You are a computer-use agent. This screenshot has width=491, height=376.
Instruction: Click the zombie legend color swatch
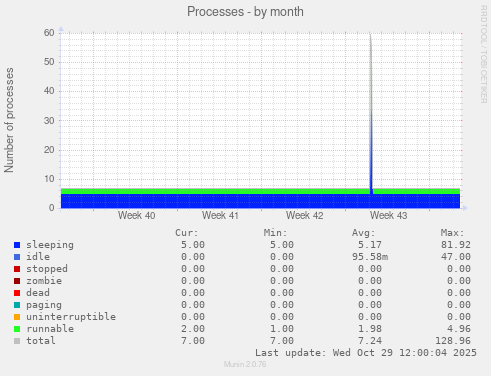tap(17, 281)
